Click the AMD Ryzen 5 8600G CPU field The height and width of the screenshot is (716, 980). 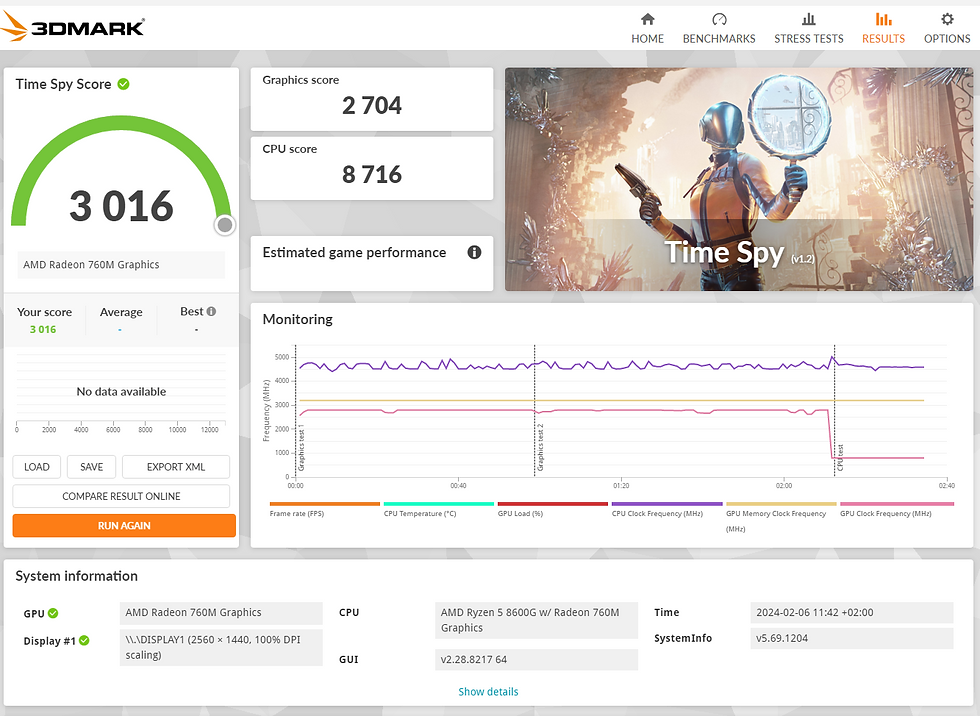coord(536,620)
